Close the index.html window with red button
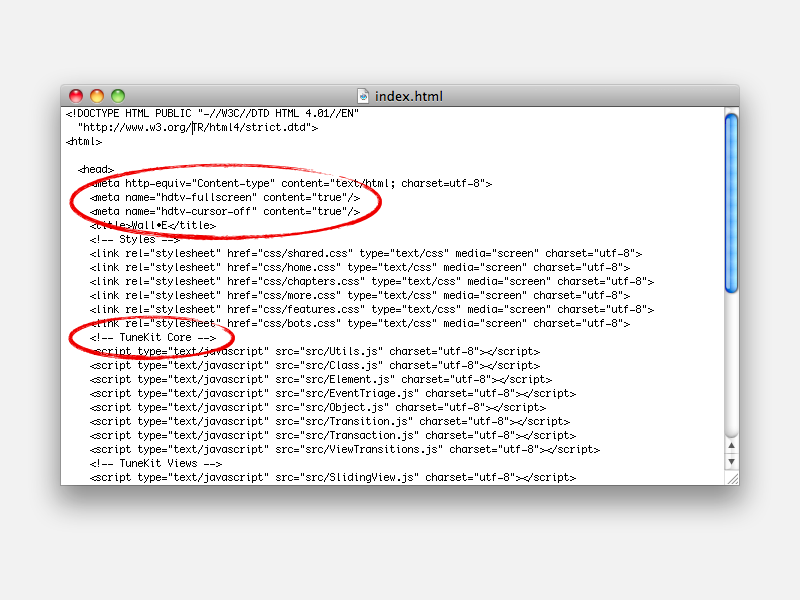Viewport: 800px width, 600px height. click(x=76, y=96)
